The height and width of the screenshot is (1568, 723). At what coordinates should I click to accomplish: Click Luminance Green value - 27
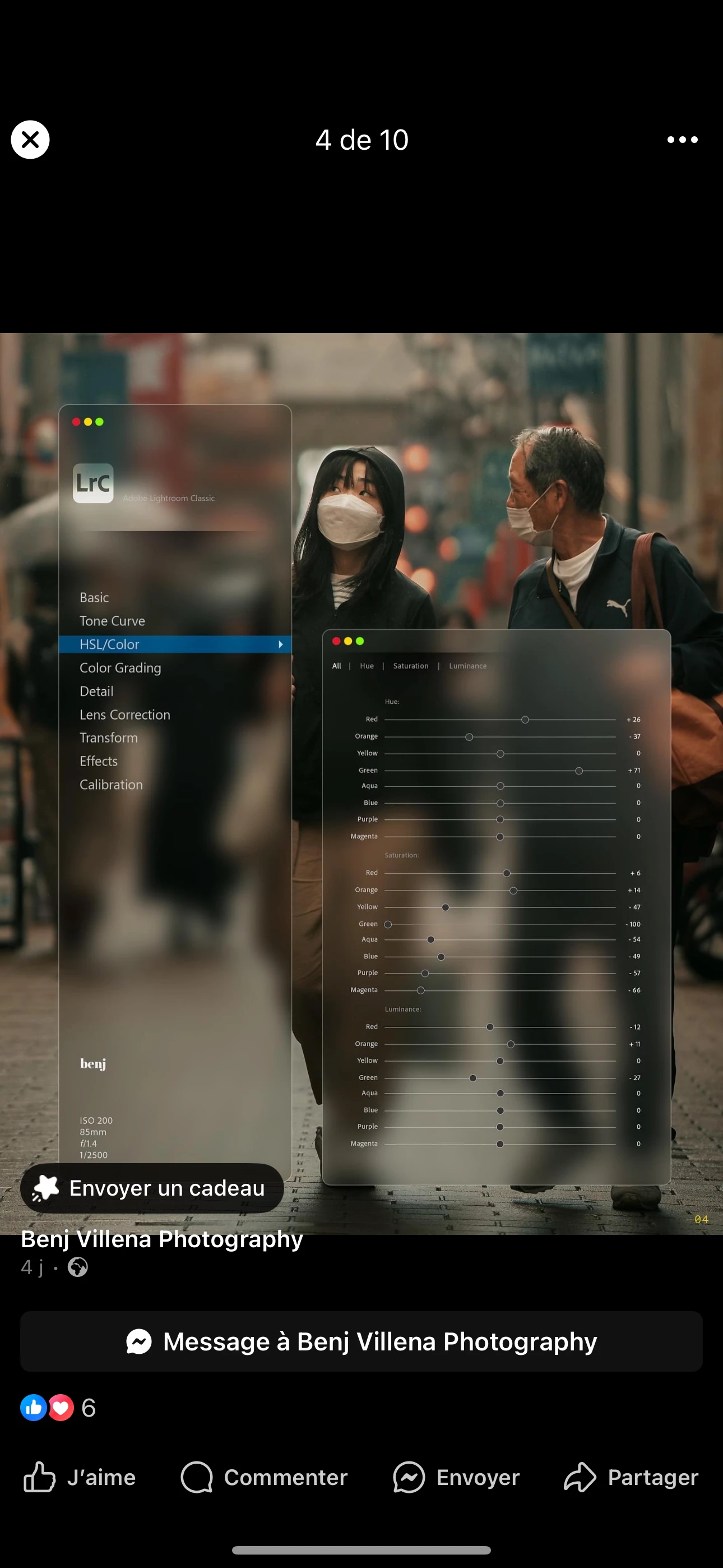click(x=635, y=1078)
